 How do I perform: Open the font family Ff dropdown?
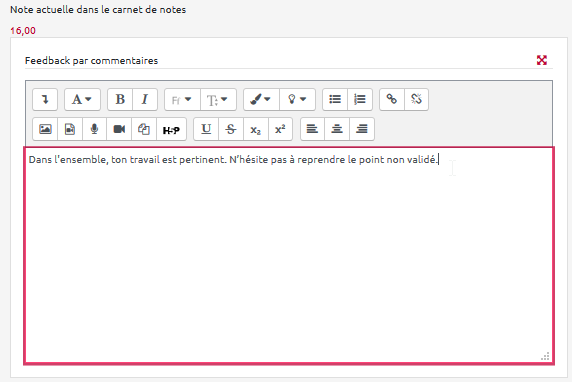pos(182,99)
